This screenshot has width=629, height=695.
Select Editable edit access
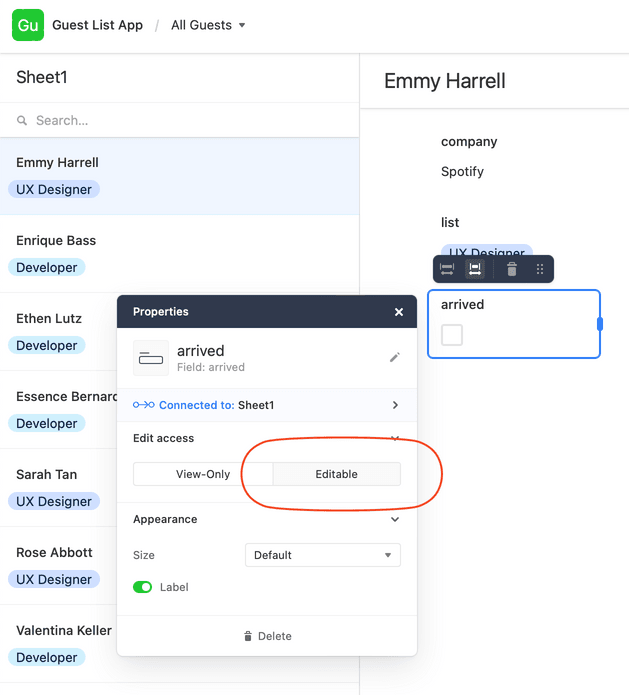coord(336,474)
